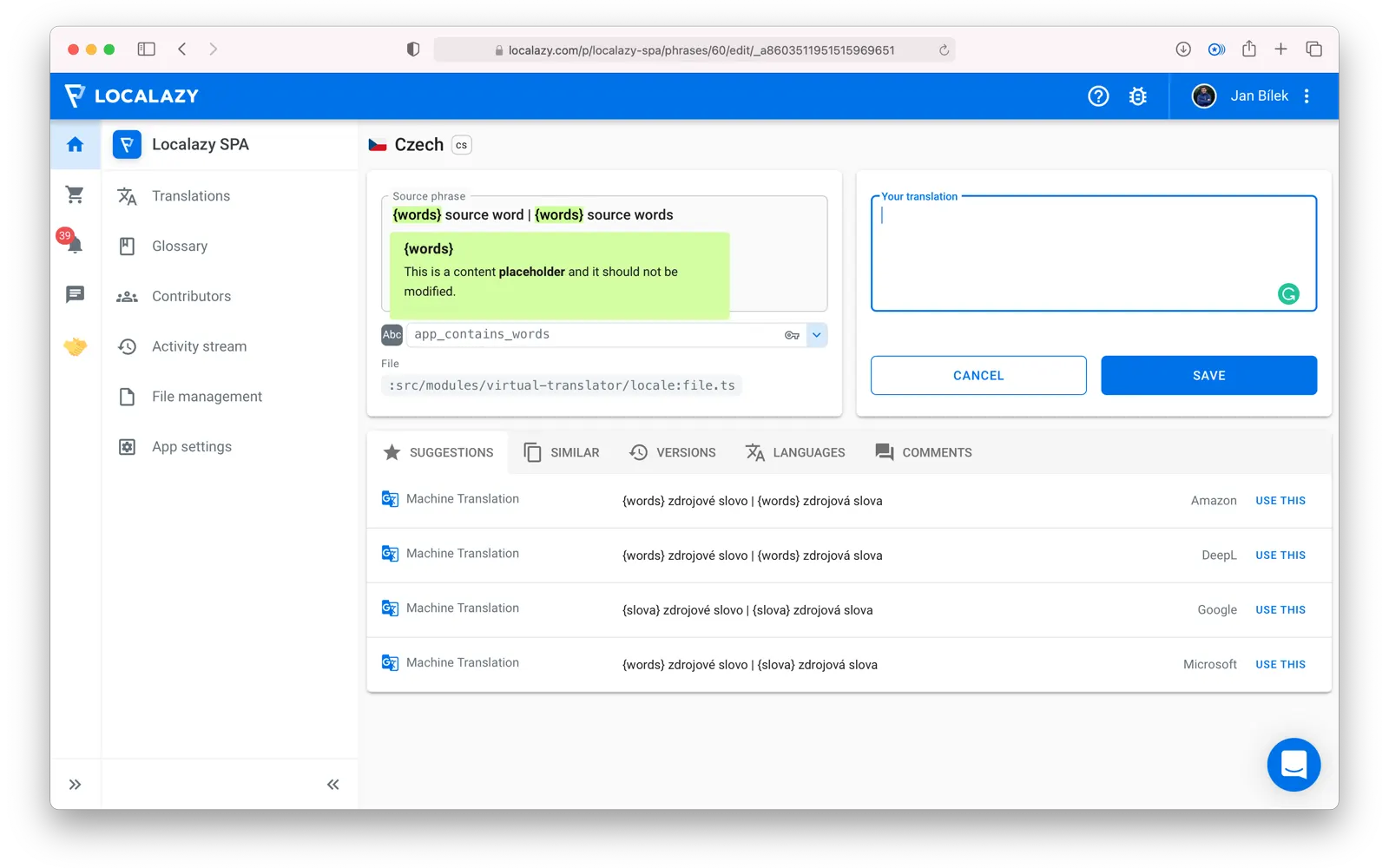
Task: Open the Activity stream
Action: [199, 346]
